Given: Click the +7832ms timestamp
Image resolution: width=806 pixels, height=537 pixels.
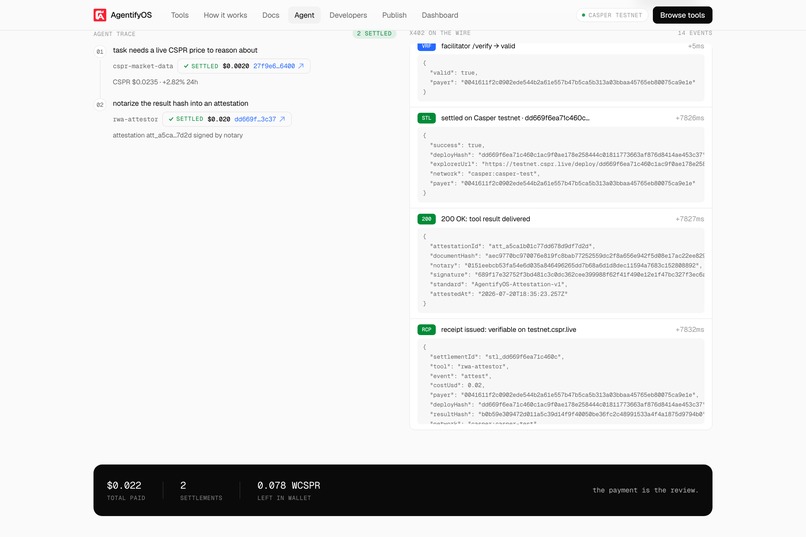Looking at the screenshot, I should (x=689, y=330).
